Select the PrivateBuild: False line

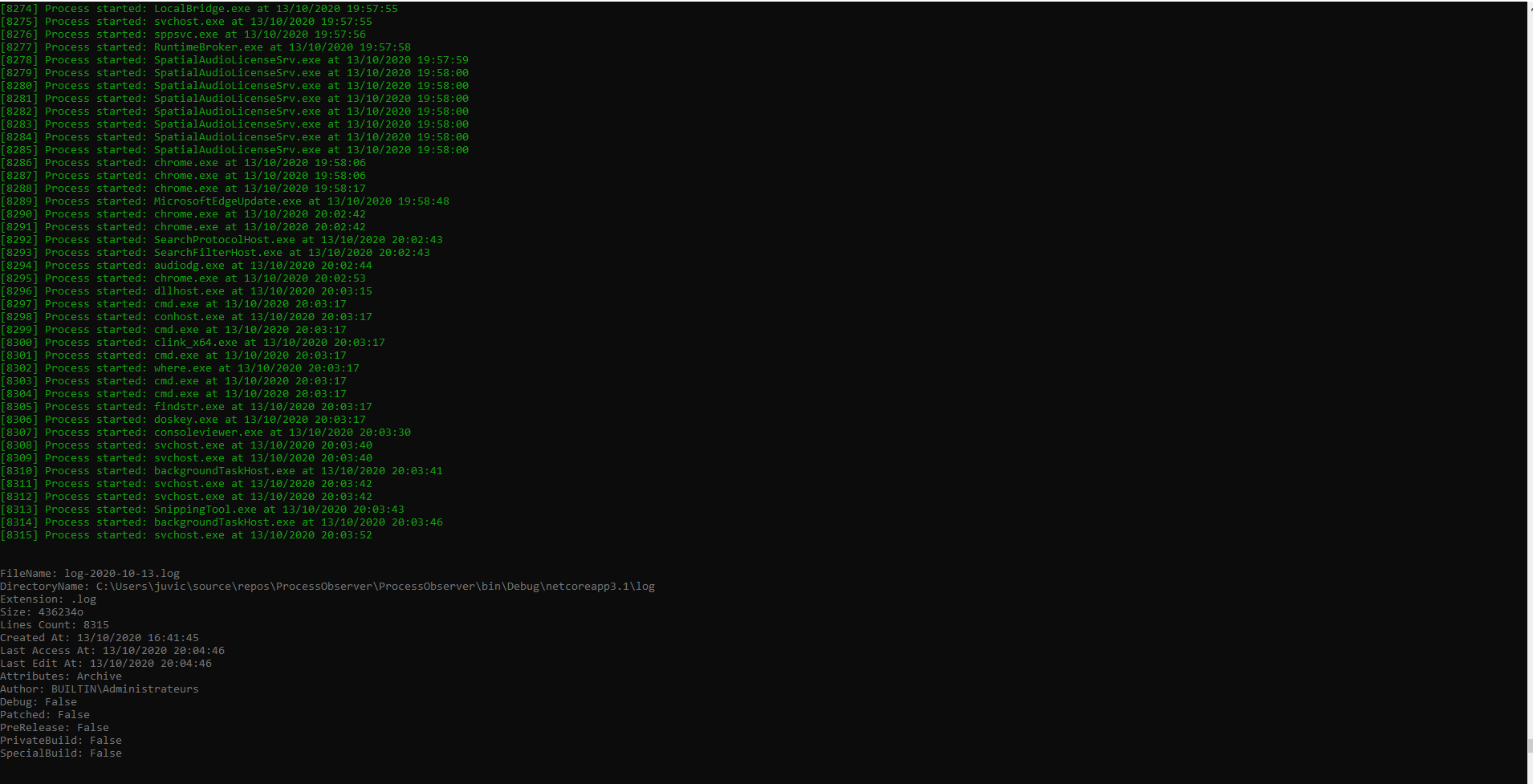[61, 741]
